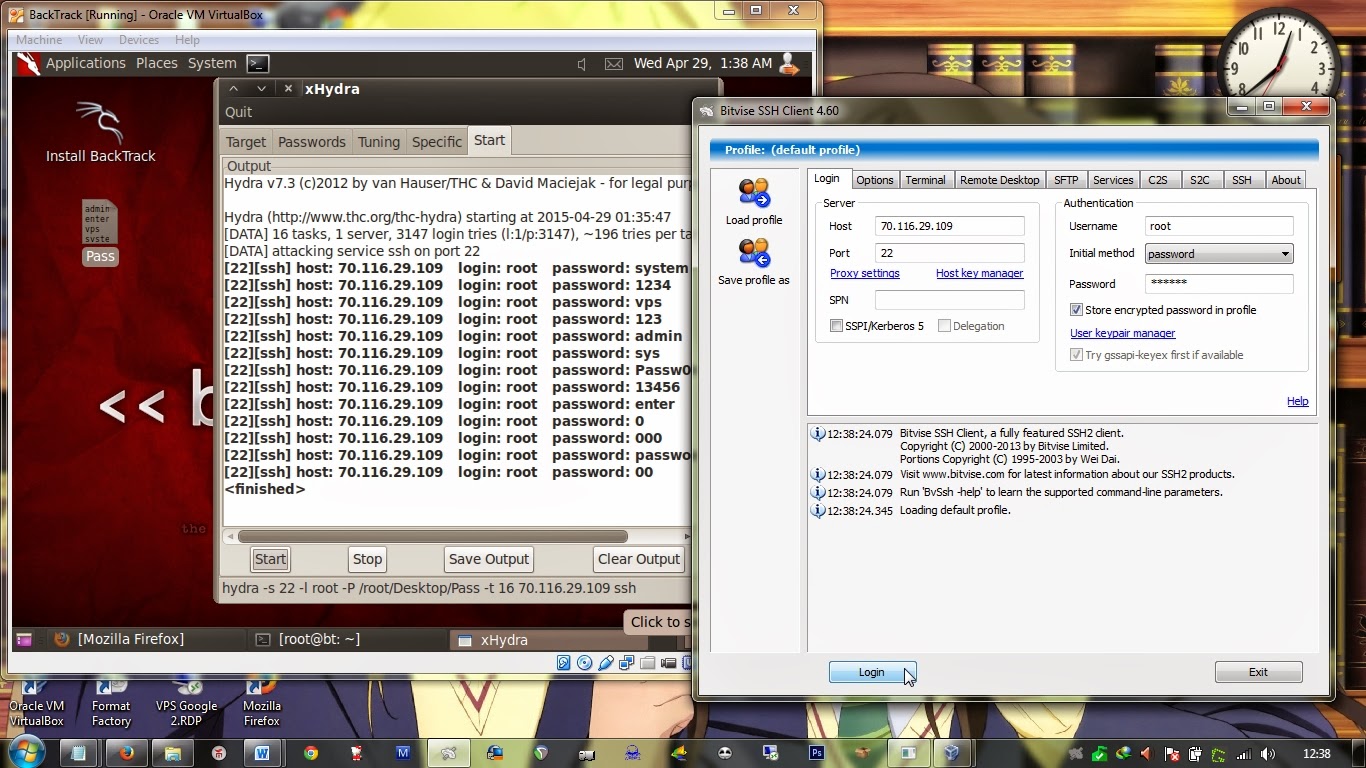Viewport: 1366px width, 768px height.
Task: Switch to the Options tab in Bitvise
Action: pyautogui.click(x=875, y=180)
